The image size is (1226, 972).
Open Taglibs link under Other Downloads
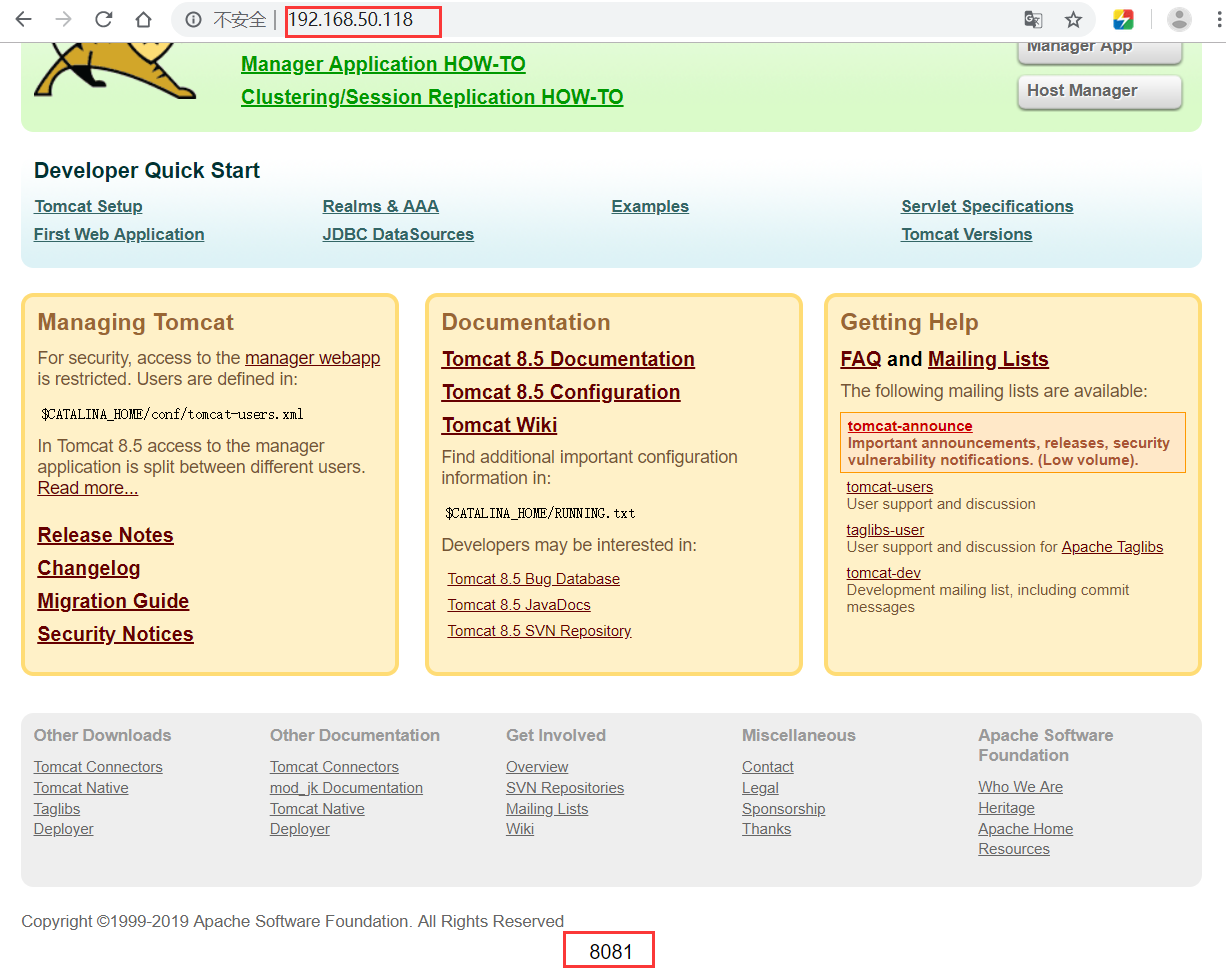click(x=57, y=809)
